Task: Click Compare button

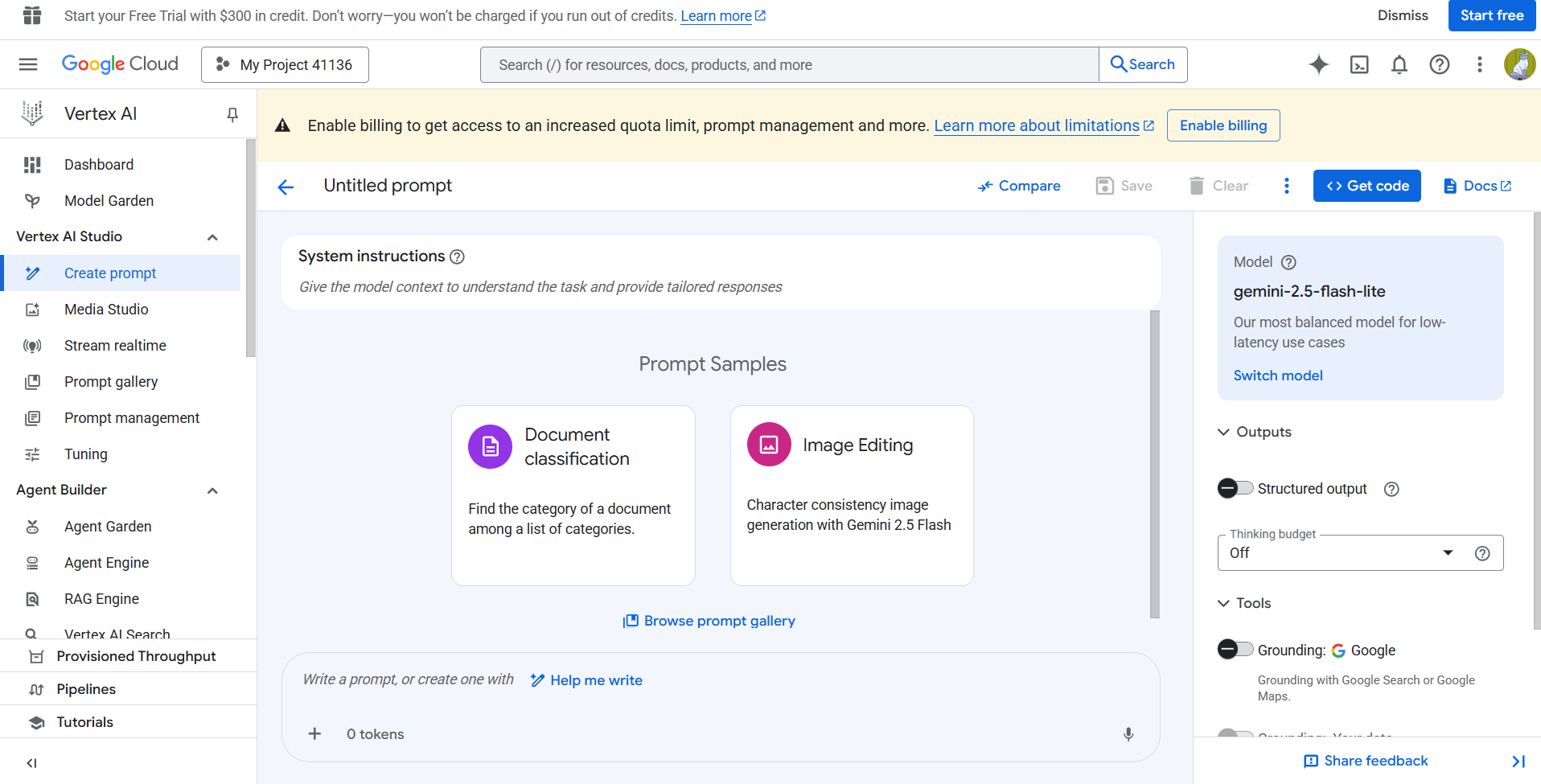Action: click(1019, 186)
